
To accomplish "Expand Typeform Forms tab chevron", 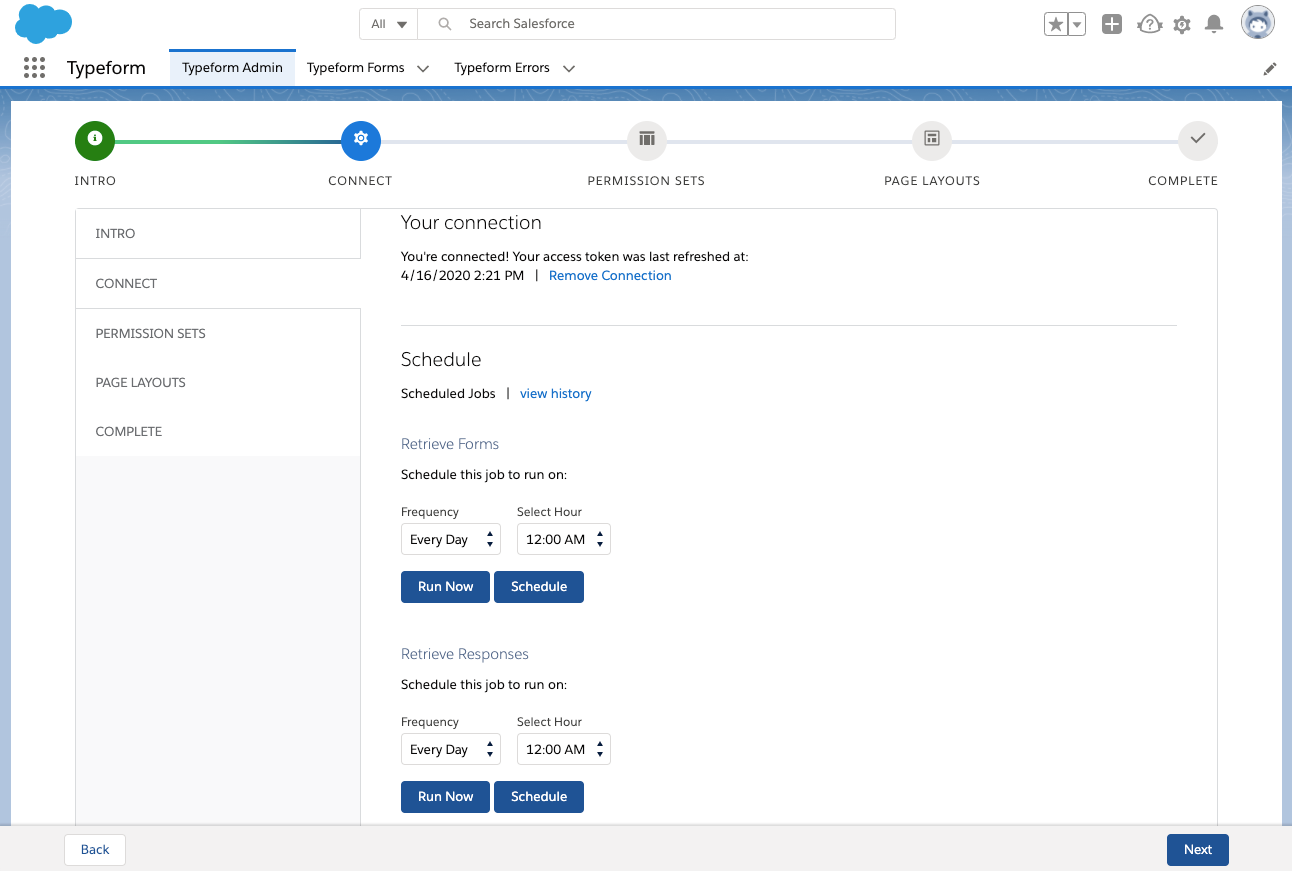I will tap(423, 68).
